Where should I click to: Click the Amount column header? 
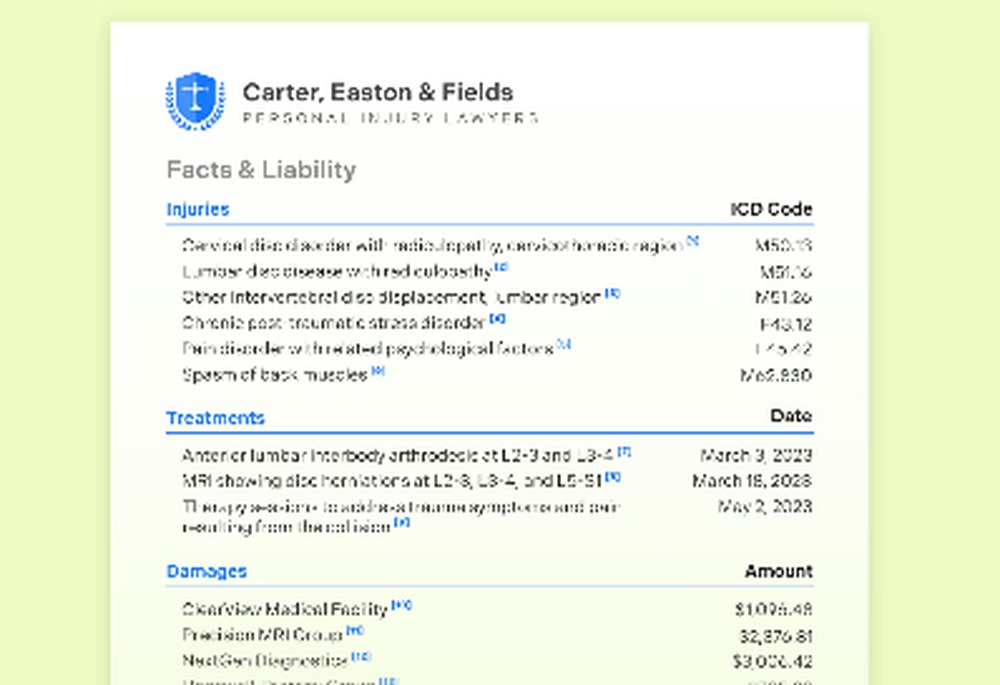click(779, 571)
